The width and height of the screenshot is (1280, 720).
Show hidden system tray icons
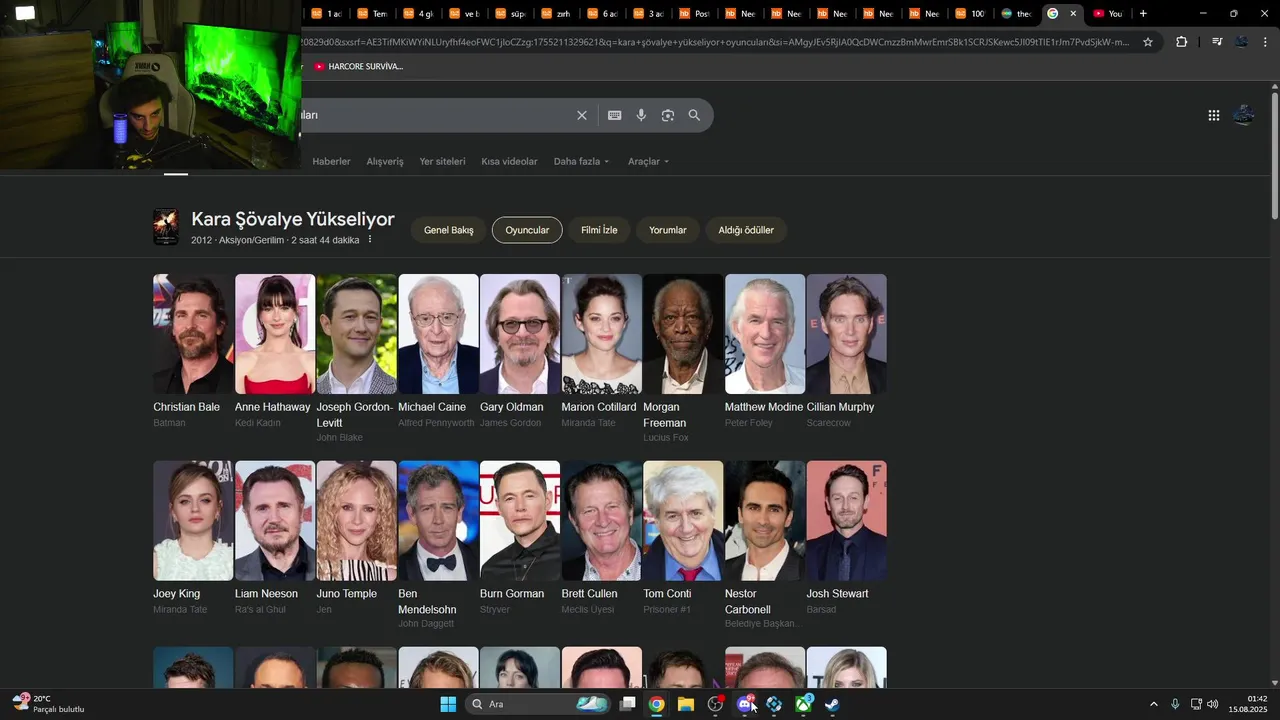coord(1153,704)
